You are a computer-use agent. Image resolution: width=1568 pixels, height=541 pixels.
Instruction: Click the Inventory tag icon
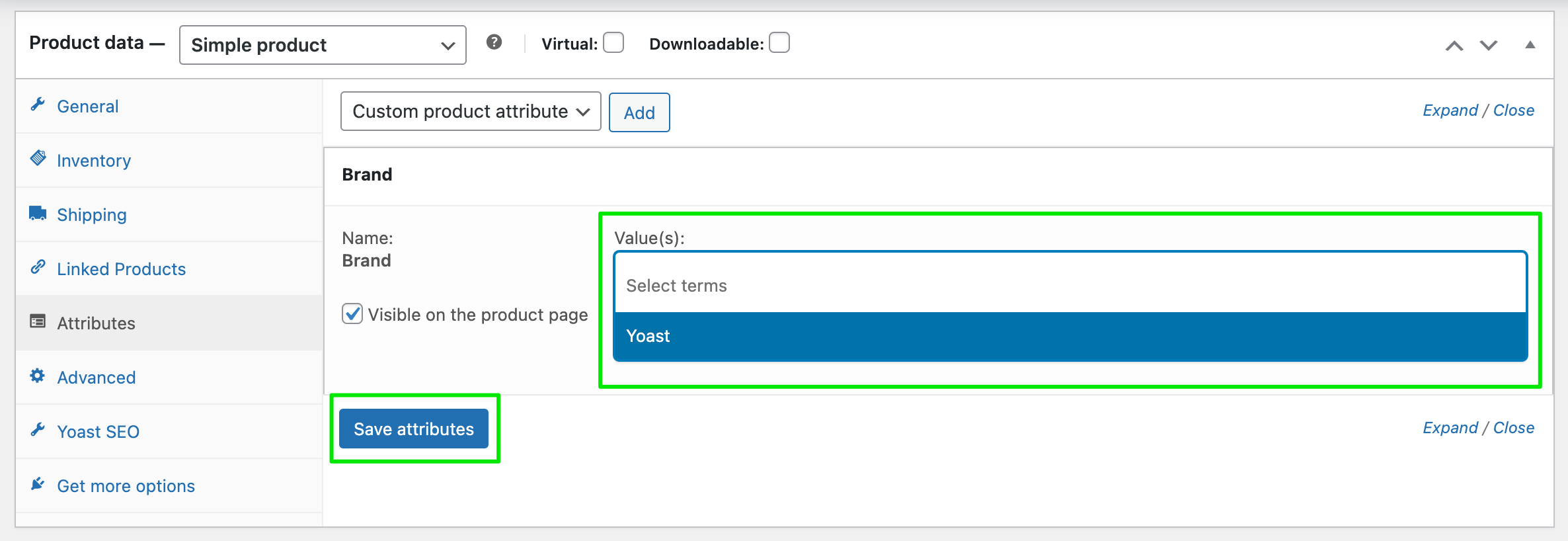tap(38, 159)
